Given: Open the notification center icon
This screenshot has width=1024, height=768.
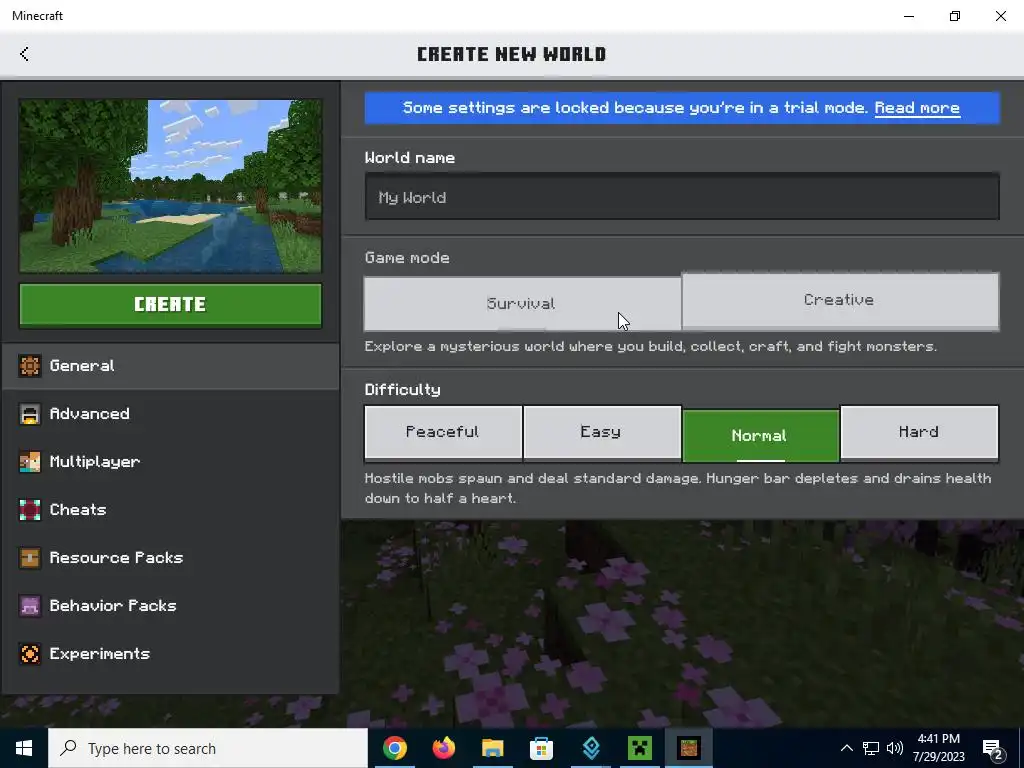Looking at the screenshot, I should (993, 749).
